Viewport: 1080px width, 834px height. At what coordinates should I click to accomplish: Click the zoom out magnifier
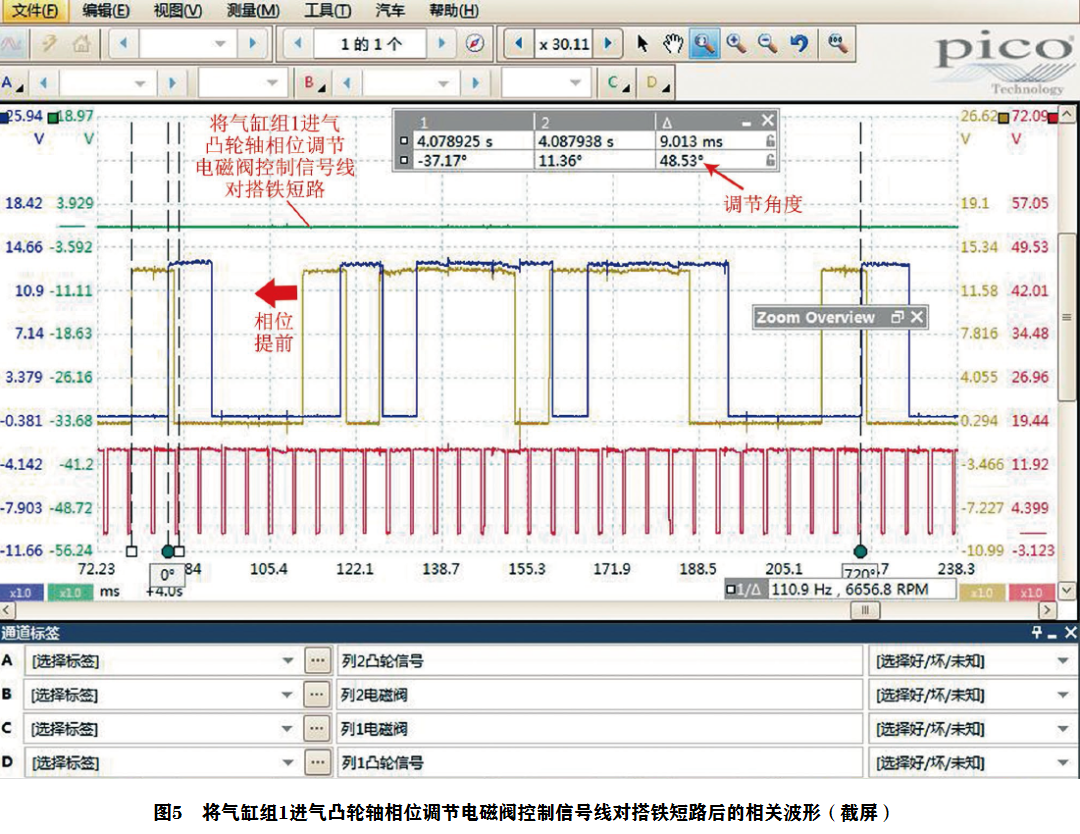[x=767, y=43]
